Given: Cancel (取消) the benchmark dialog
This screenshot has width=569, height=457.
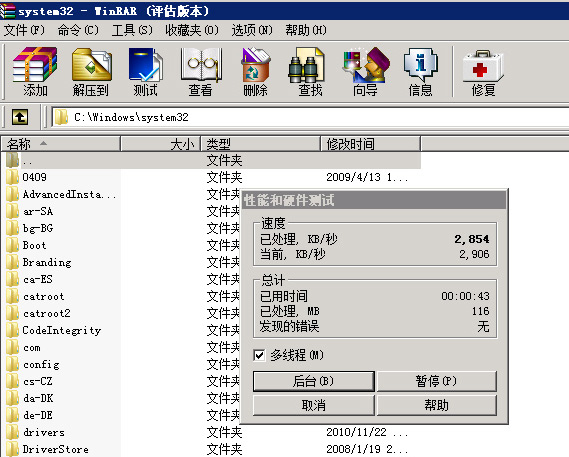Looking at the screenshot, I should pos(314,405).
